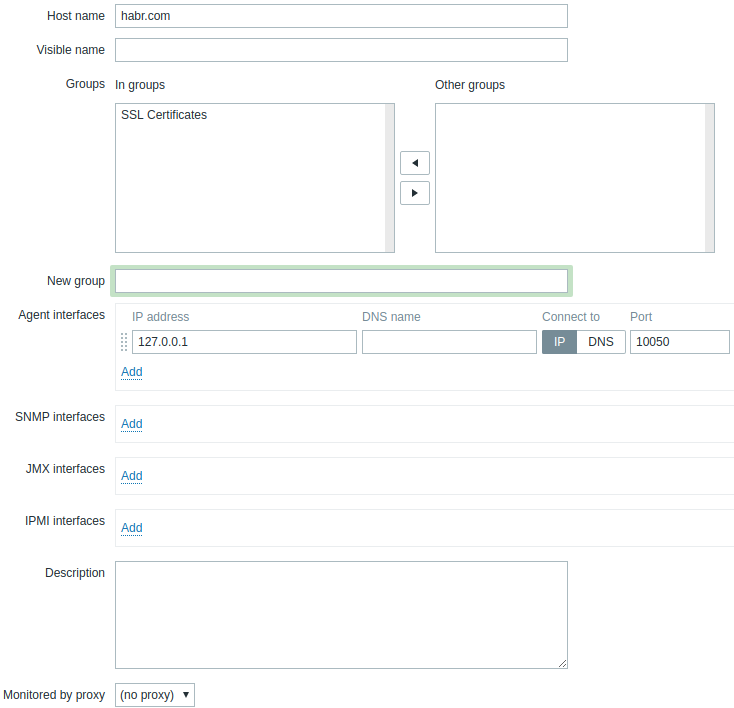Focus the Visible name input
The width and height of the screenshot is (734, 708).
341,50
